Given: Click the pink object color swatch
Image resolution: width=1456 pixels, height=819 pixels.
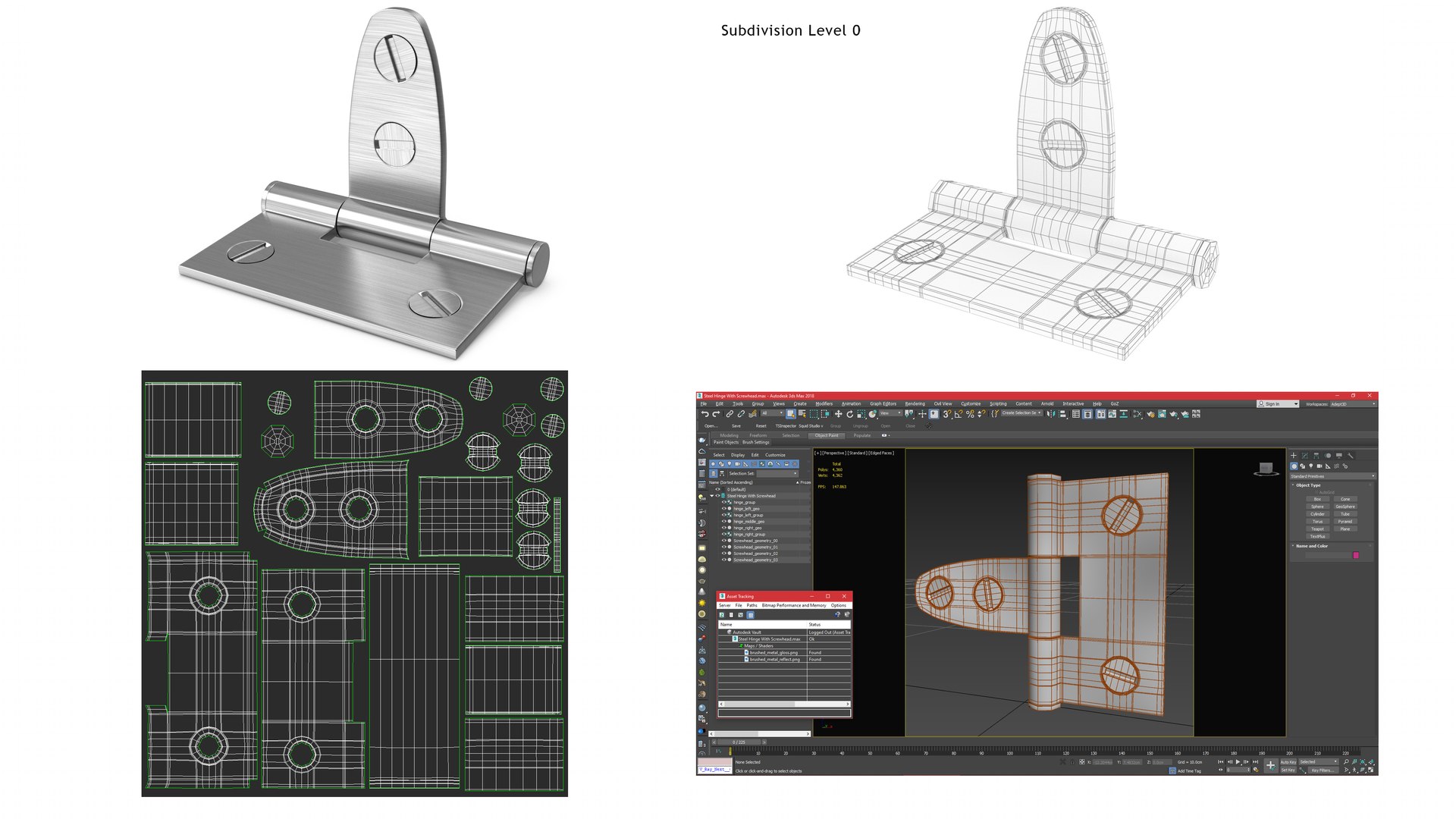Looking at the screenshot, I should click(1356, 555).
